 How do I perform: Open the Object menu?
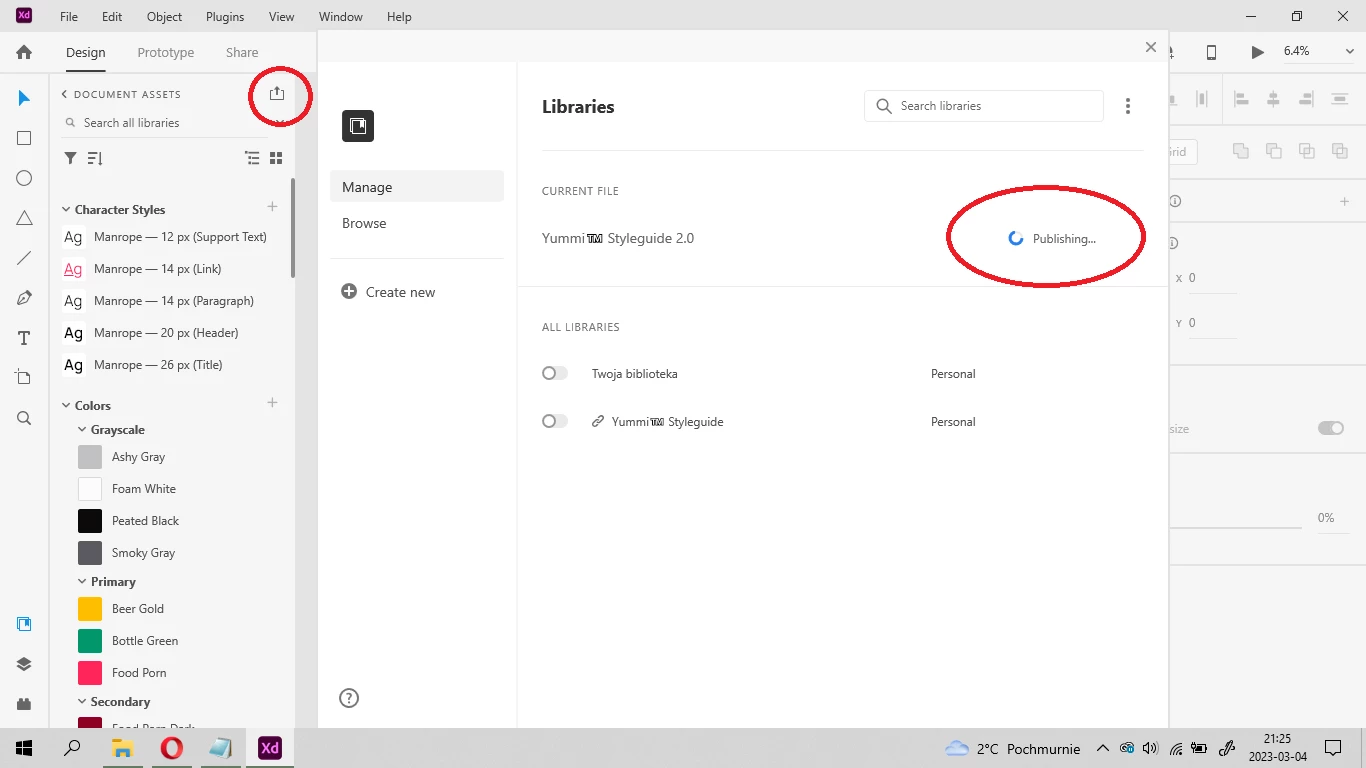coord(164,17)
